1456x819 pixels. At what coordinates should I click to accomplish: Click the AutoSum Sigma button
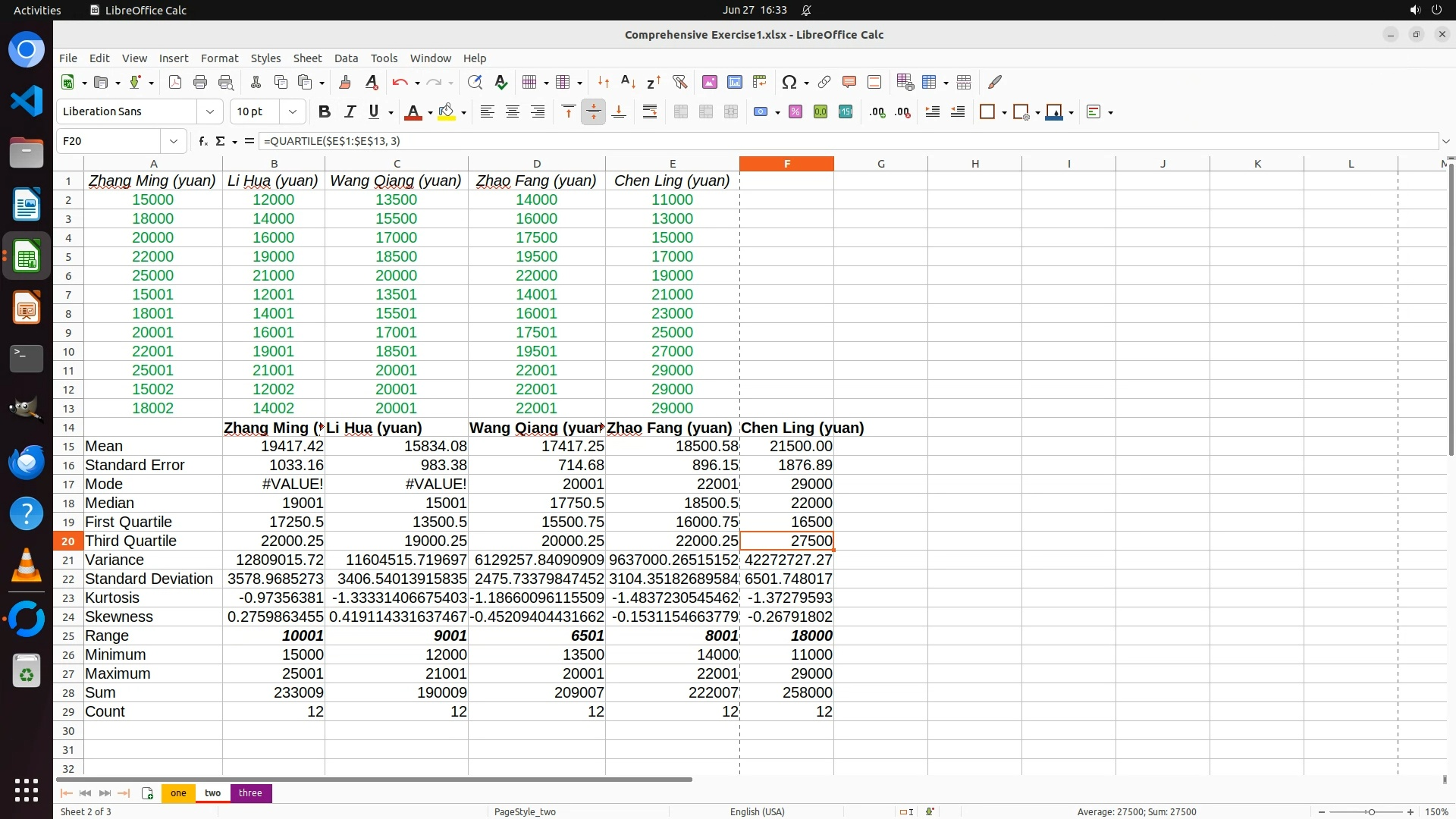[221, 141]
